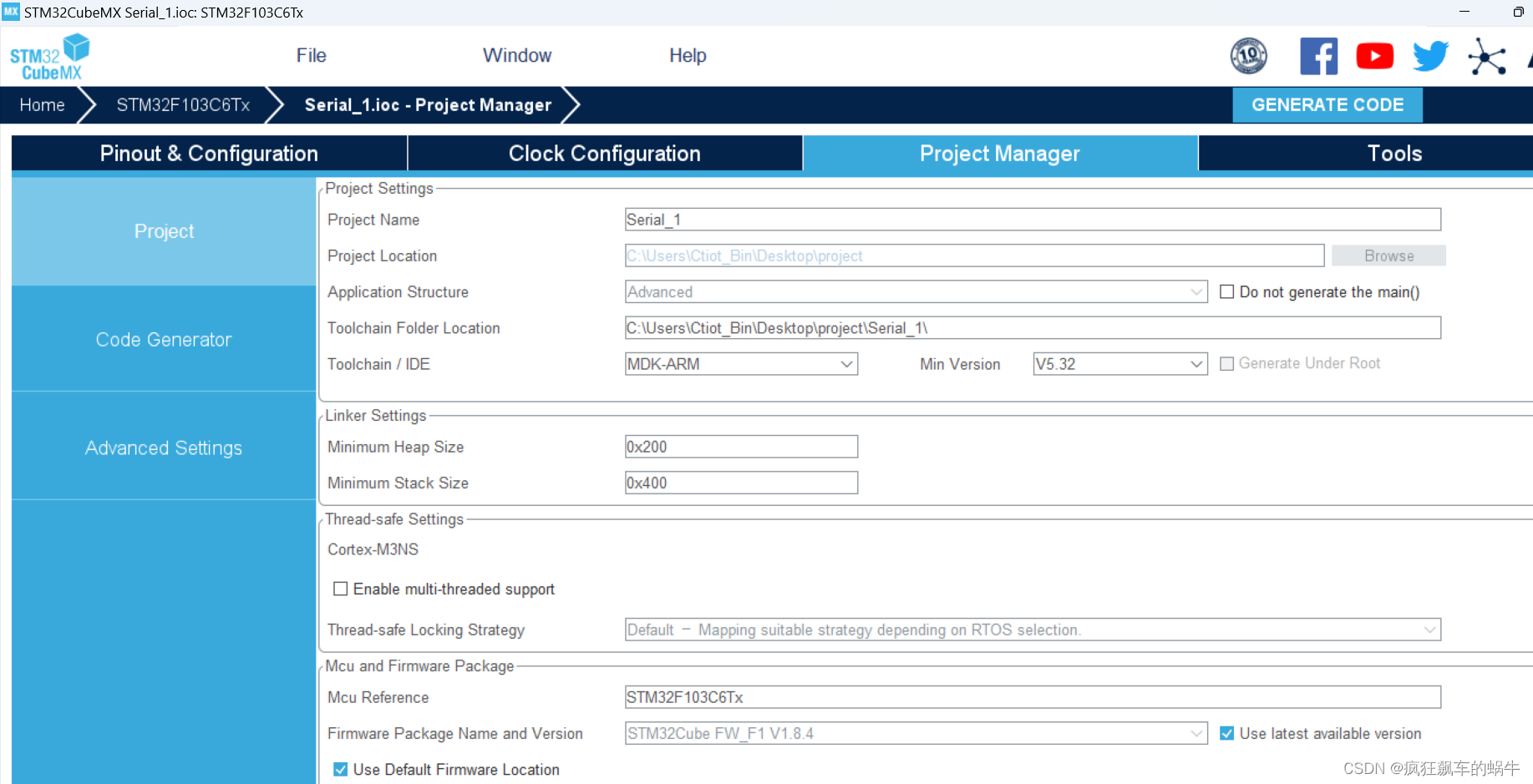1533x784 pixels.
Task: Click Serial_1.ioc - Project Manager breadcrumb
Action: pos(428,104)
